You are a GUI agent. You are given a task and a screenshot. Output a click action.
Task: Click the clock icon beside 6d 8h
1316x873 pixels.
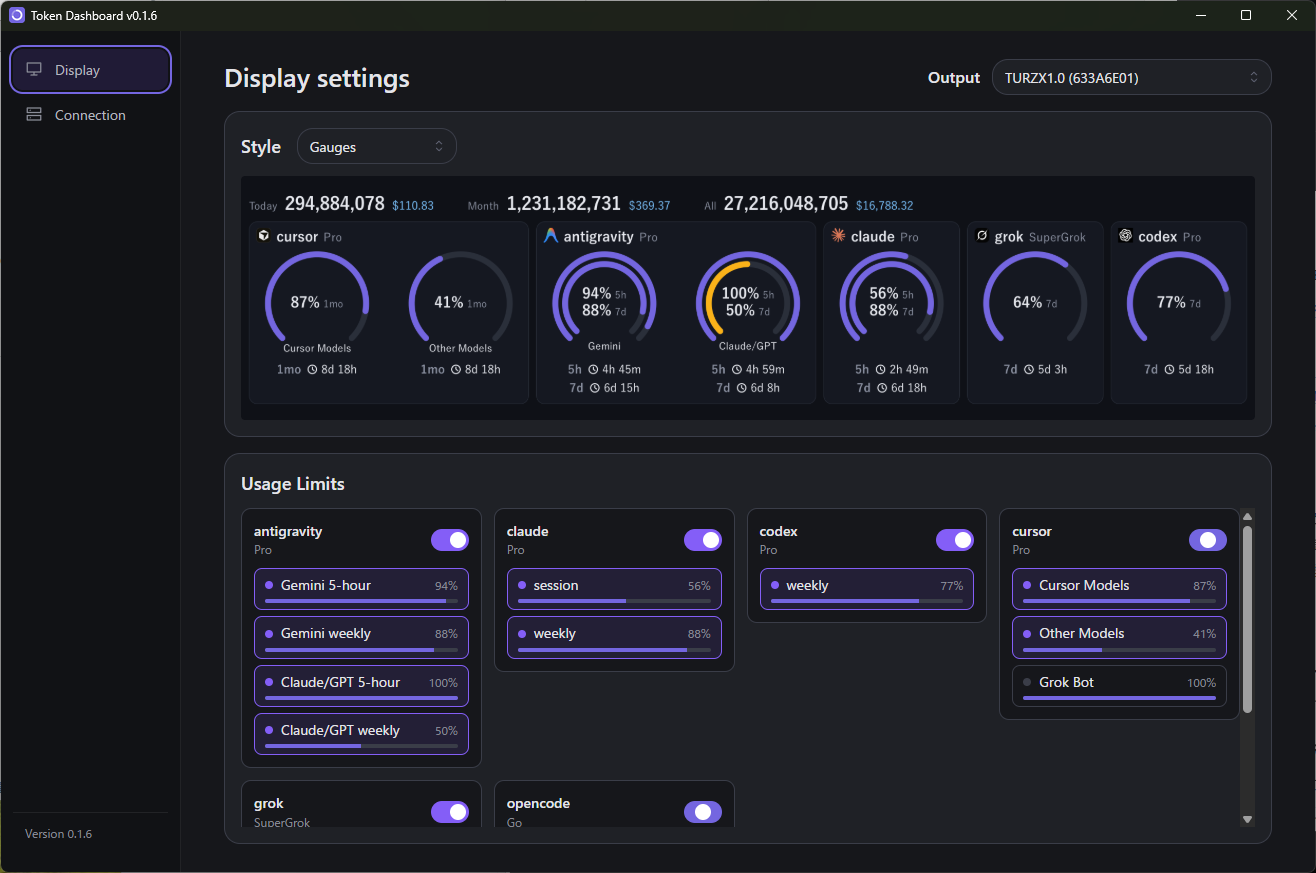pyautogui.click(x=741, y=388)
